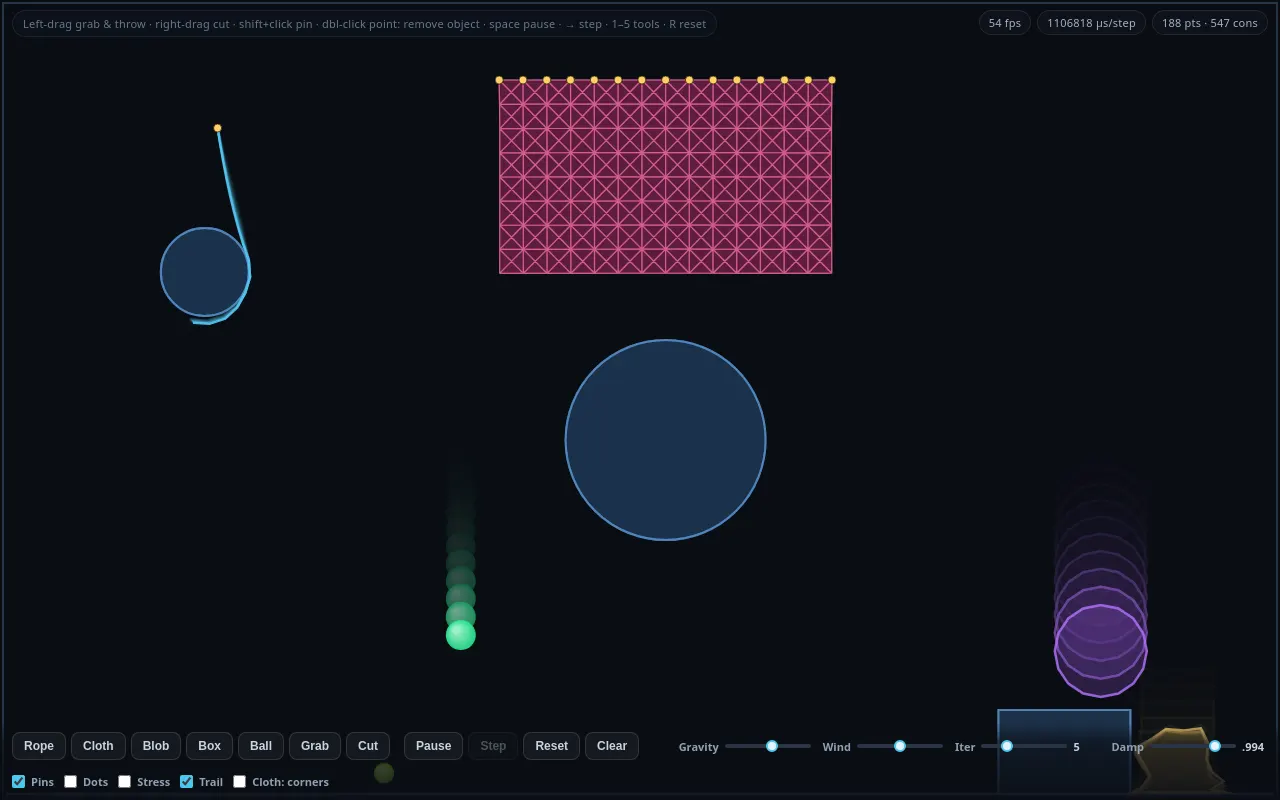This screenshot has width=1280, height=800.
Task: Click the top-right yellow pin of cloth
Action: click(832, 80)
